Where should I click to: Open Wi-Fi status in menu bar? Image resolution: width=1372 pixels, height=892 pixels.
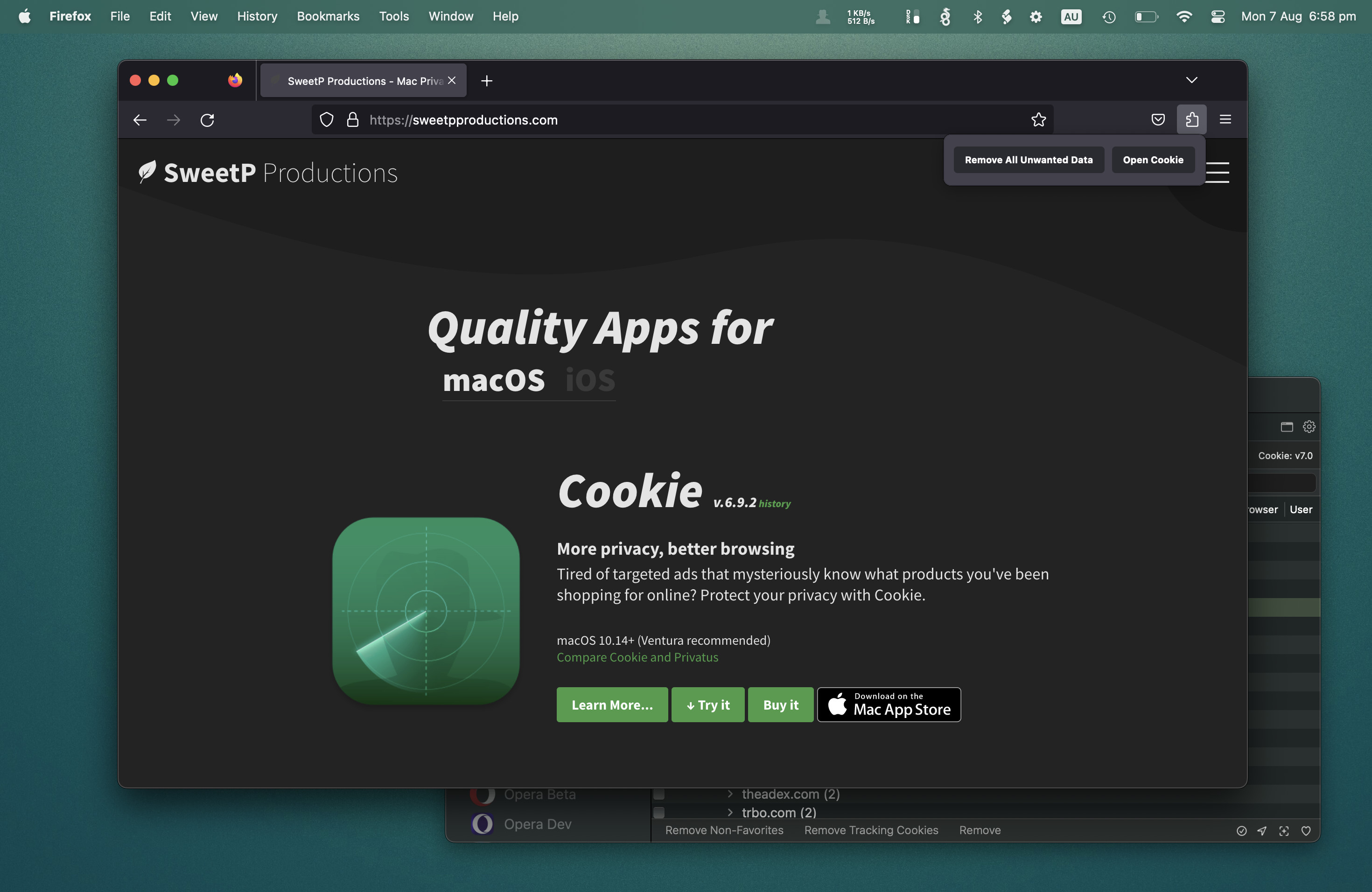[1183, 16]
